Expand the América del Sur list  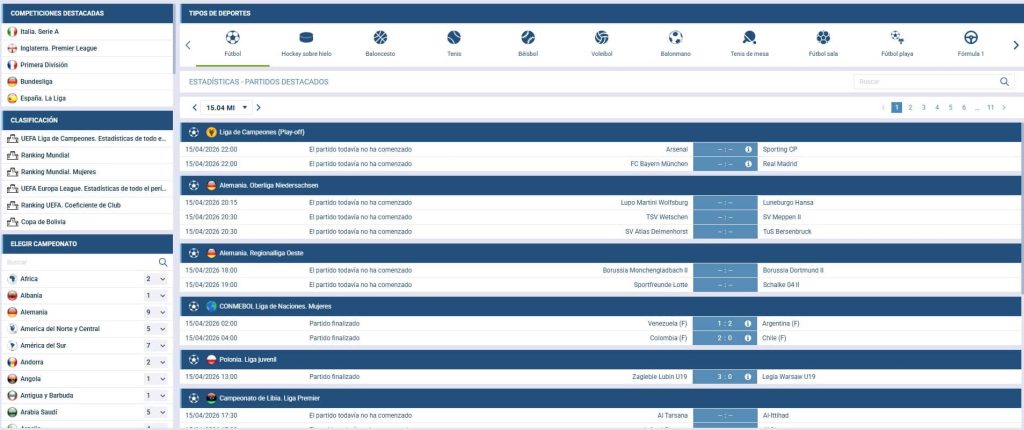(163, 346)
